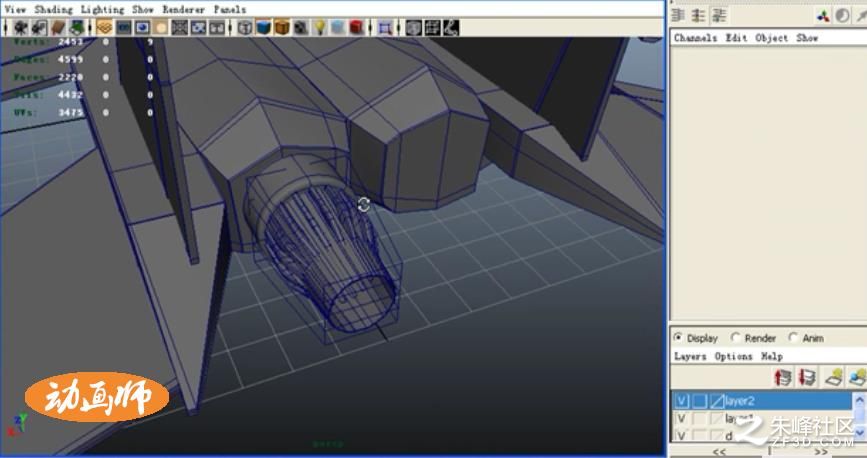867x458 pixels.
Task: Click the color swatch box of layer2
Action: point(717,401)
